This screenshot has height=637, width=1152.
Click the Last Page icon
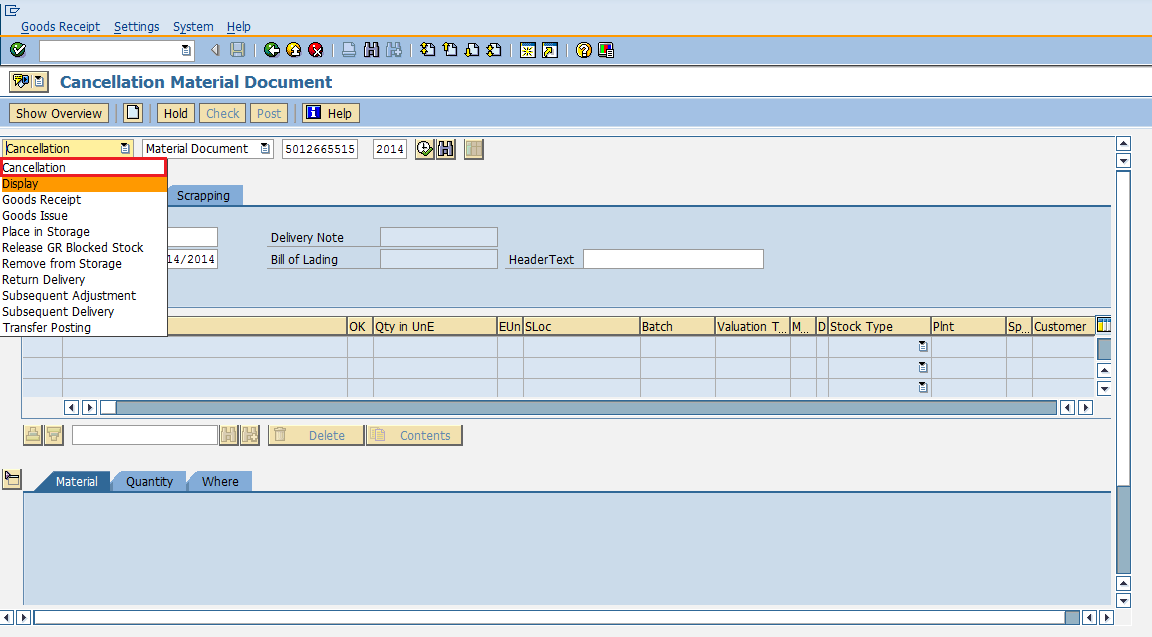(494, 50)
